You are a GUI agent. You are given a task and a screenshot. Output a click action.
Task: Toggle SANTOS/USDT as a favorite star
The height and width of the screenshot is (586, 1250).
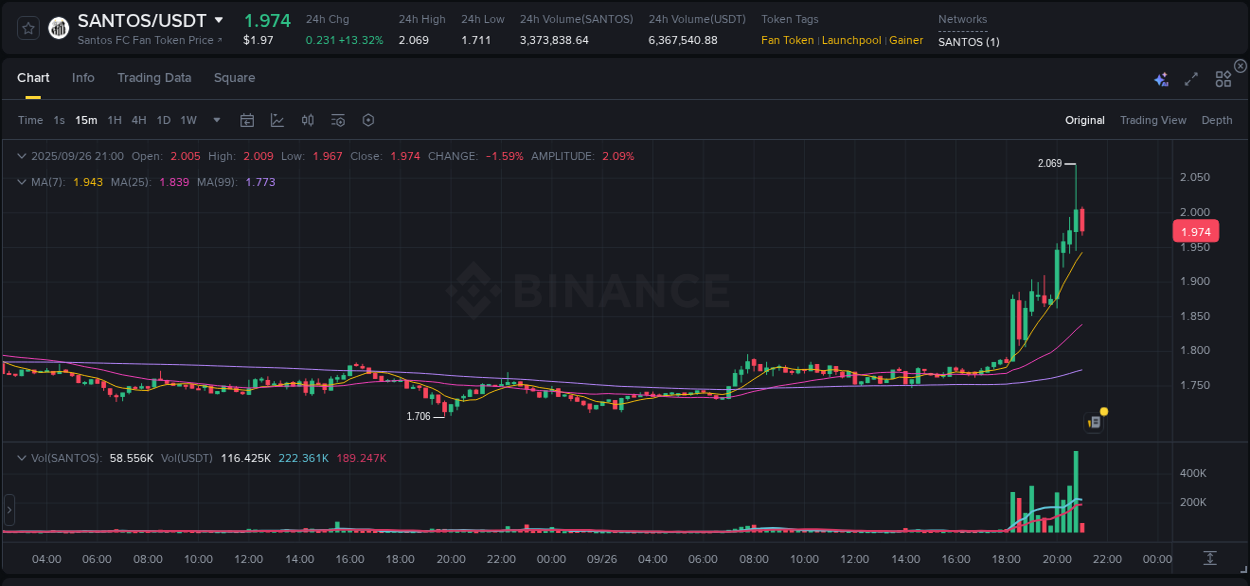tap(27, 28)
